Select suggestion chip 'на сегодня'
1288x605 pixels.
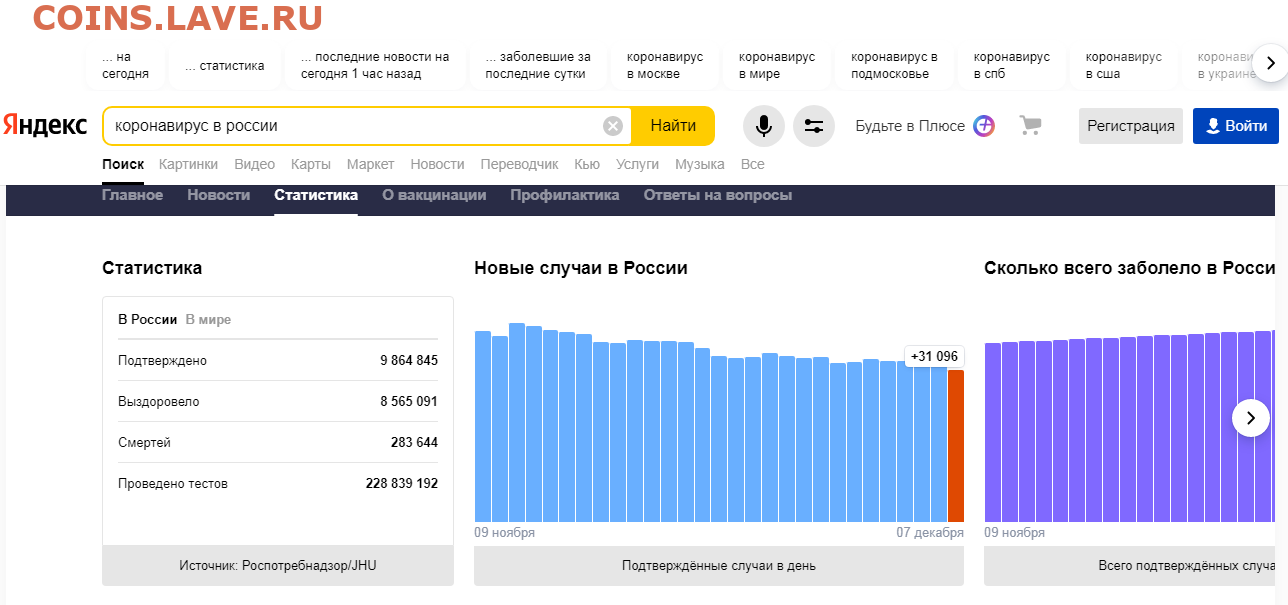(x=125, y=65)
